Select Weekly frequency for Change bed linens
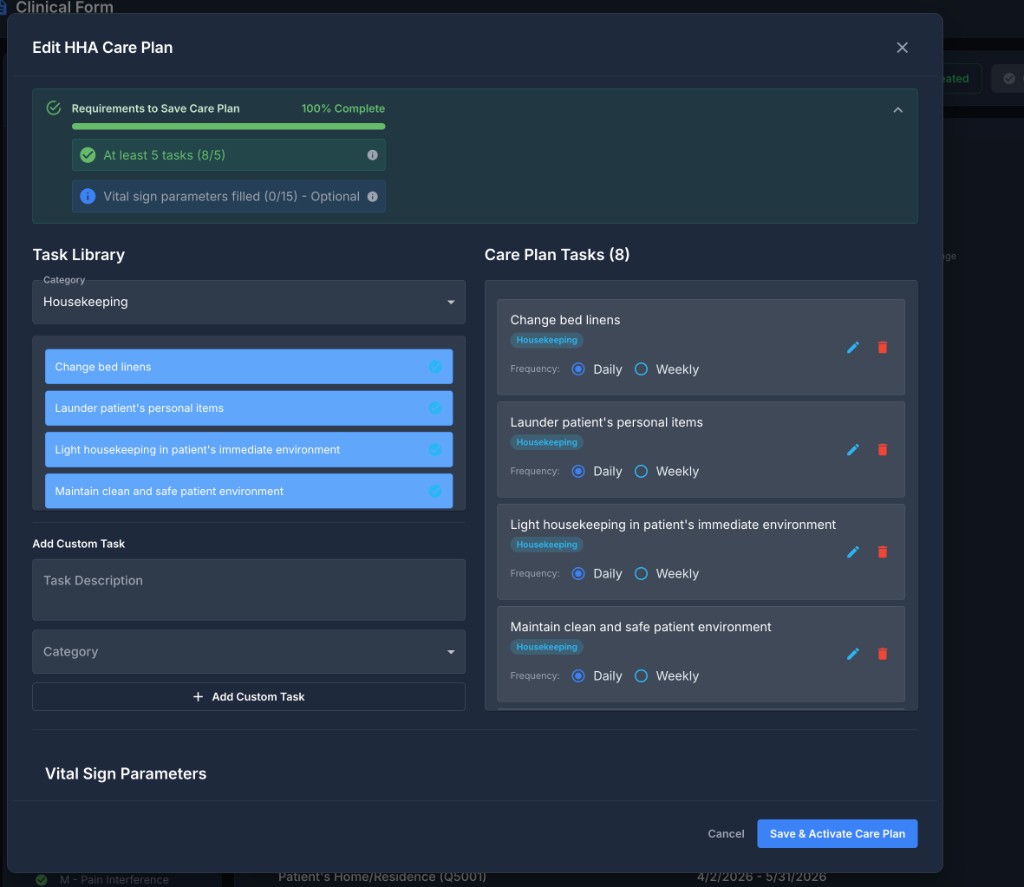 (x=641, y=369)
